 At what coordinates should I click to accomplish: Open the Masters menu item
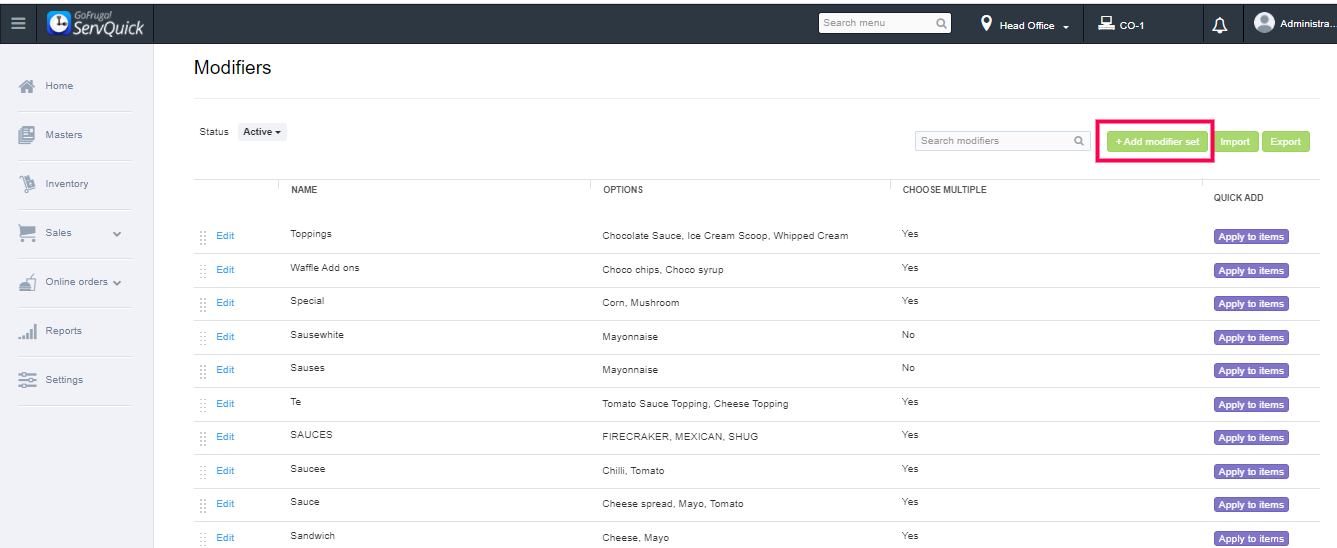(x=64, y=135)
